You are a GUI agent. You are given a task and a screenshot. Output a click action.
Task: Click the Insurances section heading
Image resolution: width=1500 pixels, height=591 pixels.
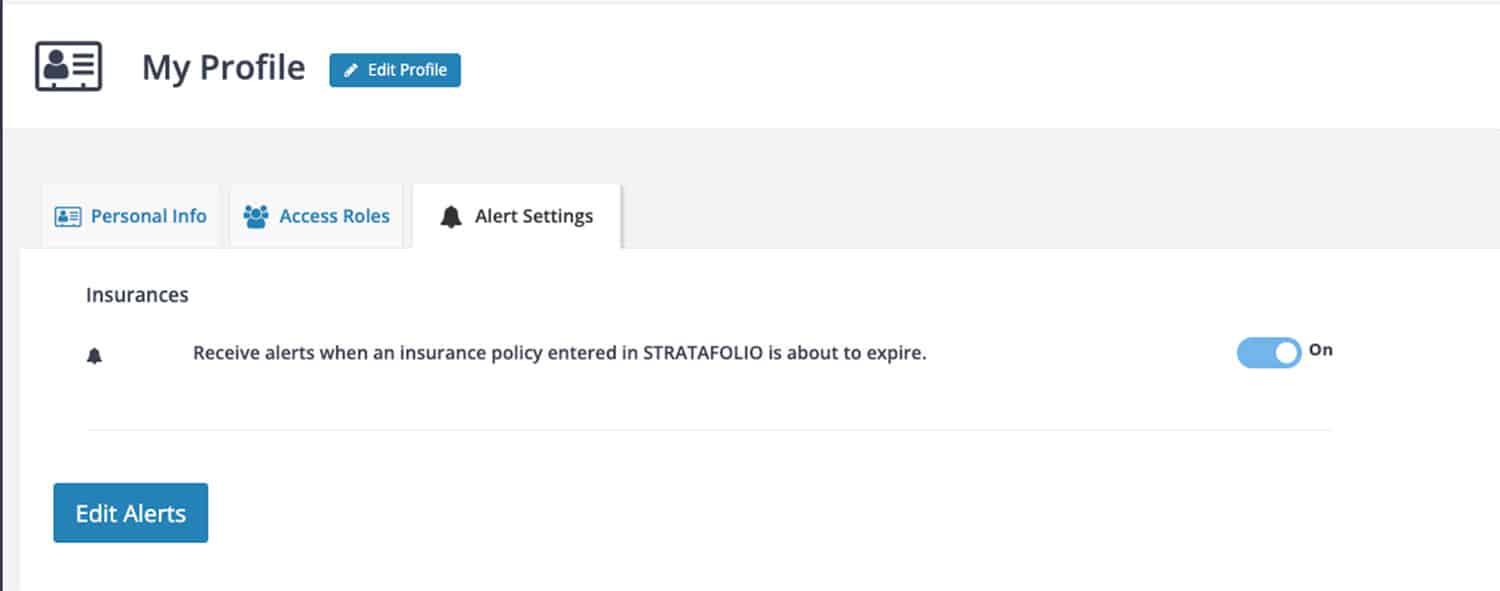137,295
